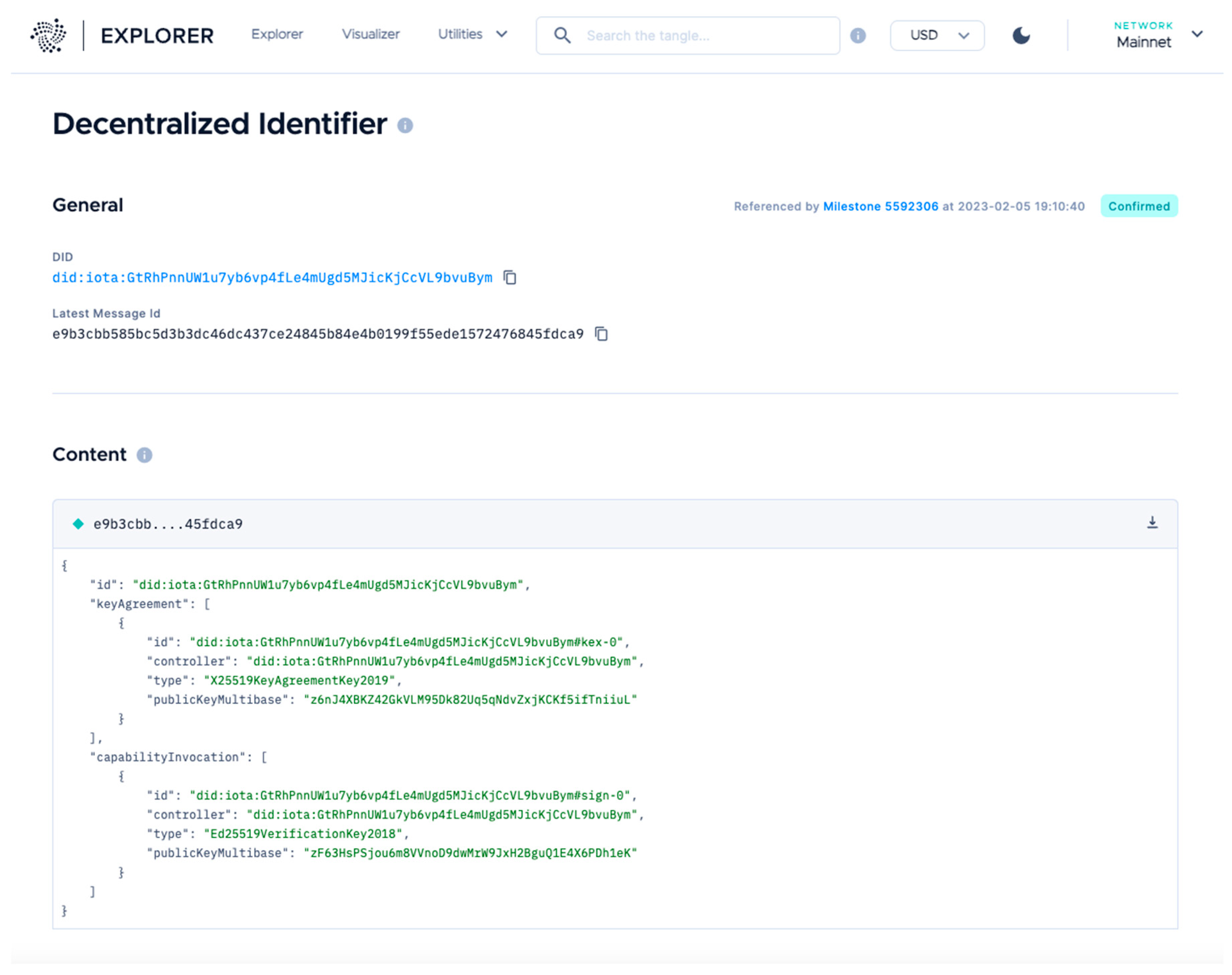
Task: Click the Confirmed status badge
Action: (1139, 206)
